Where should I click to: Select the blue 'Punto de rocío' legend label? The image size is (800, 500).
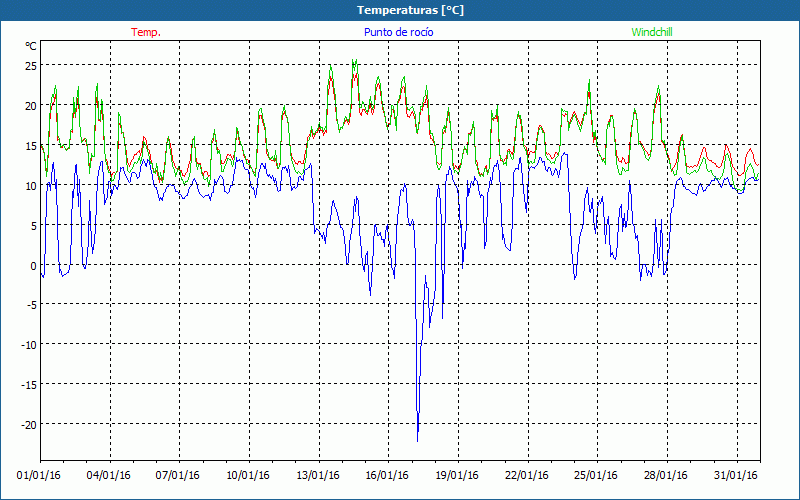398,32
